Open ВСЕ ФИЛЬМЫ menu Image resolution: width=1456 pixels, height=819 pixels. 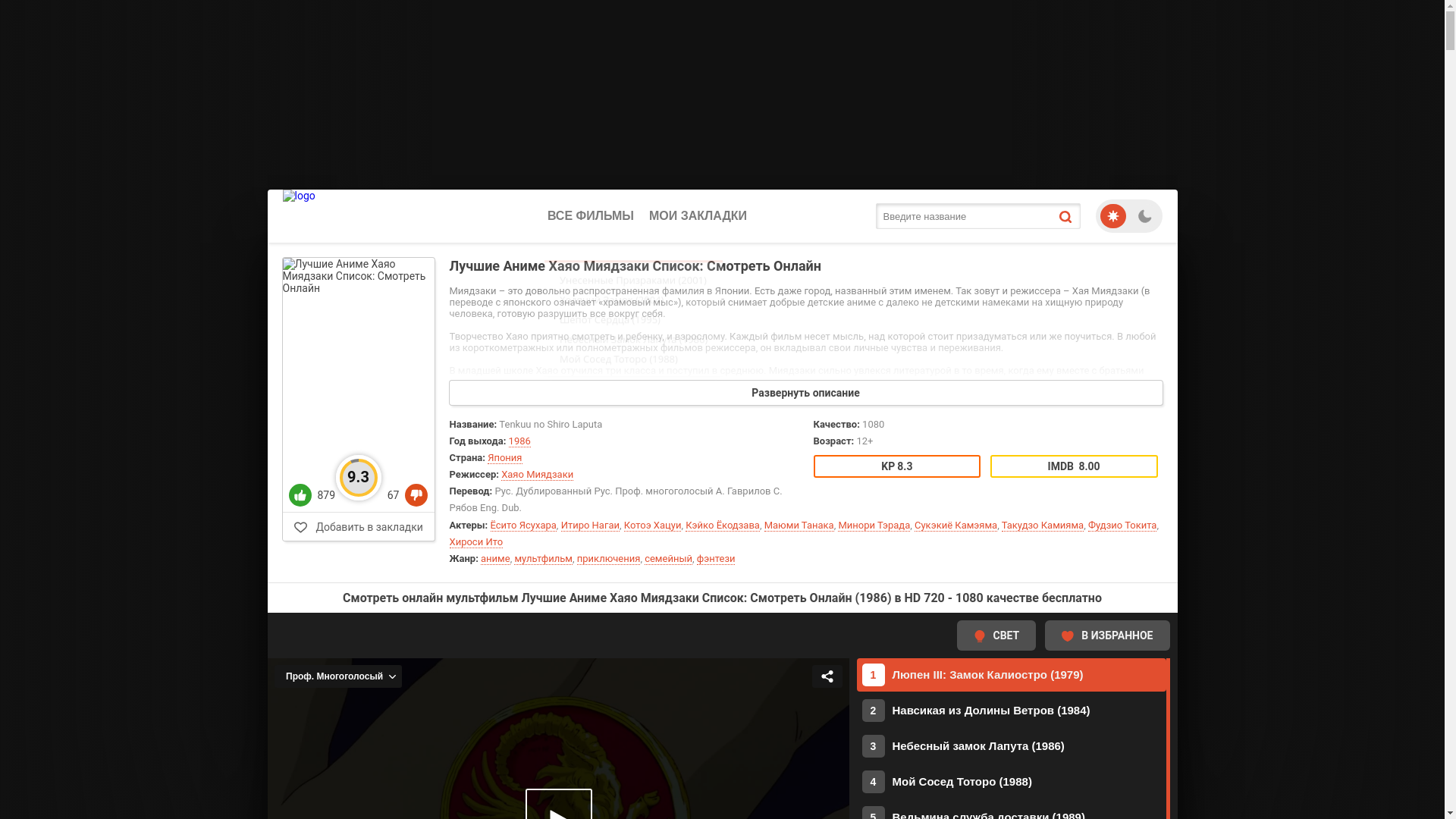[x=591, y=216]
